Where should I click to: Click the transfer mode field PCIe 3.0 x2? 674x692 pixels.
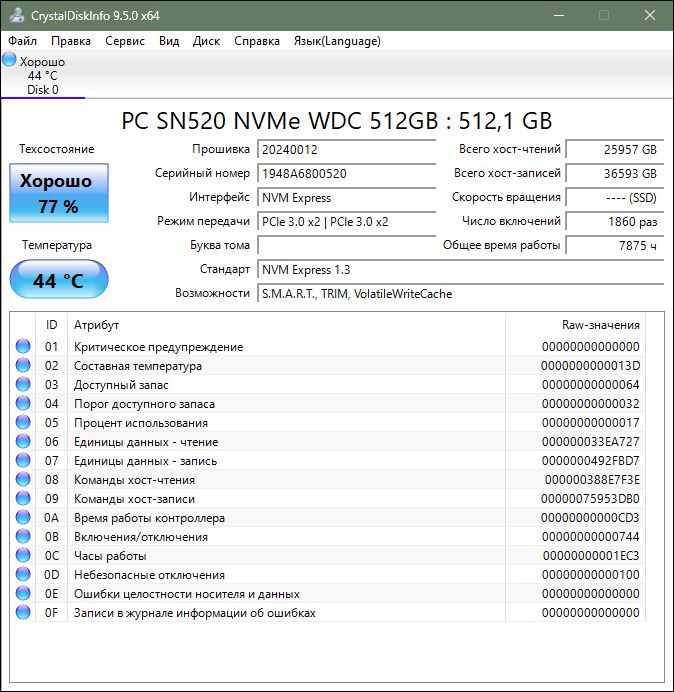point(346,222)
